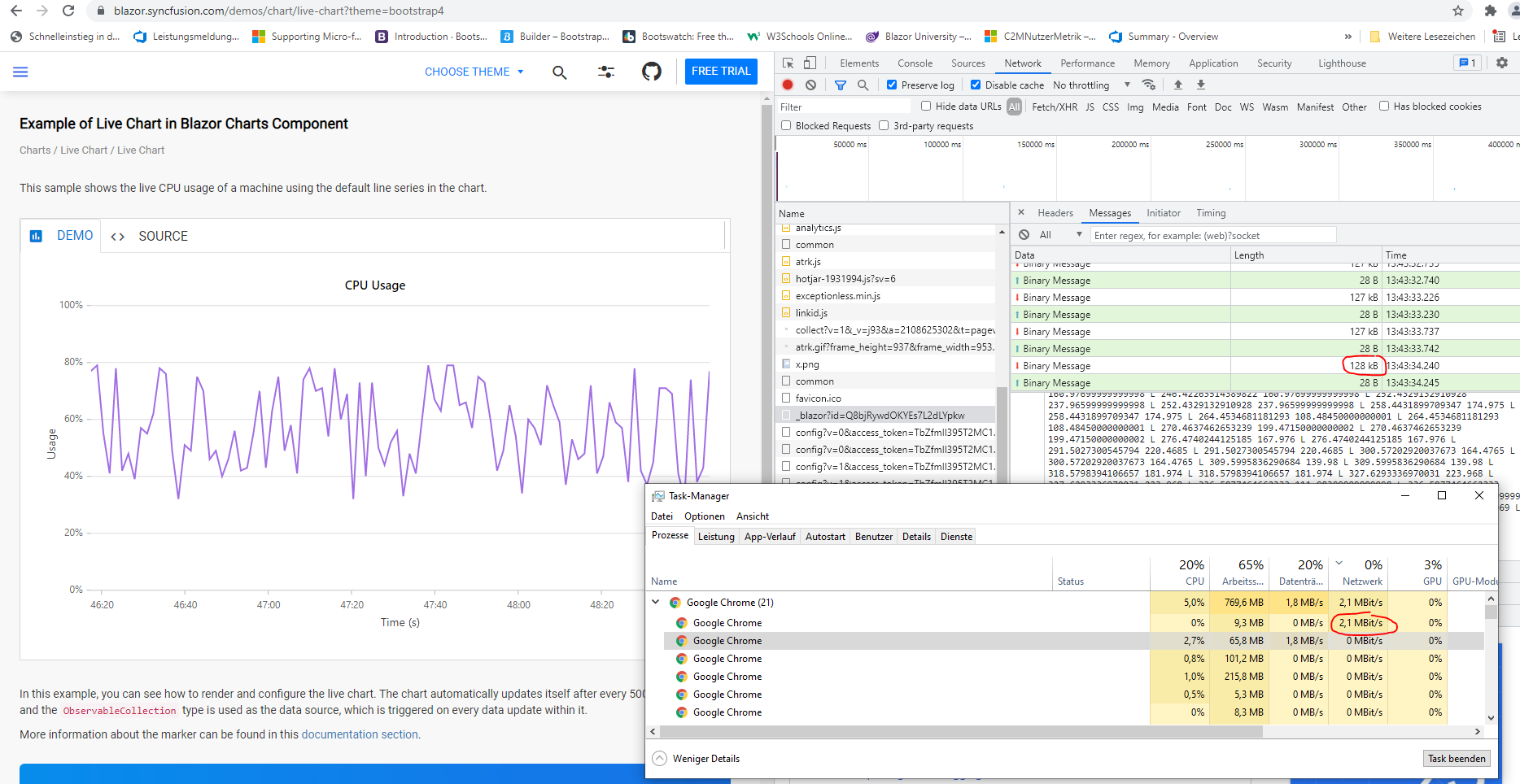
Task: Enable the Blocked Requests checkbox
Action: pyautogui.click(x=786, y=125)
